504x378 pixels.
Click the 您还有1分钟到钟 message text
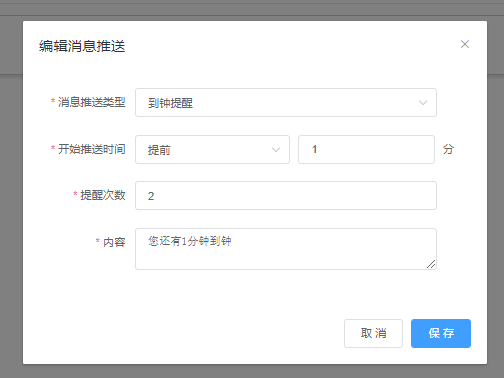click(189, 241)
